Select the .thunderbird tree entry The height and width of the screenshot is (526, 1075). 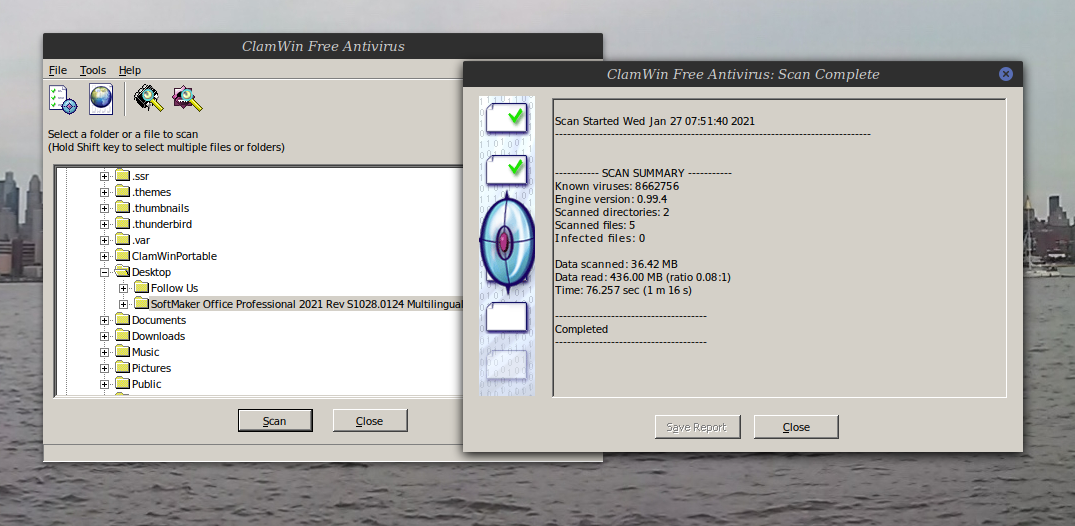click(162, 224)
